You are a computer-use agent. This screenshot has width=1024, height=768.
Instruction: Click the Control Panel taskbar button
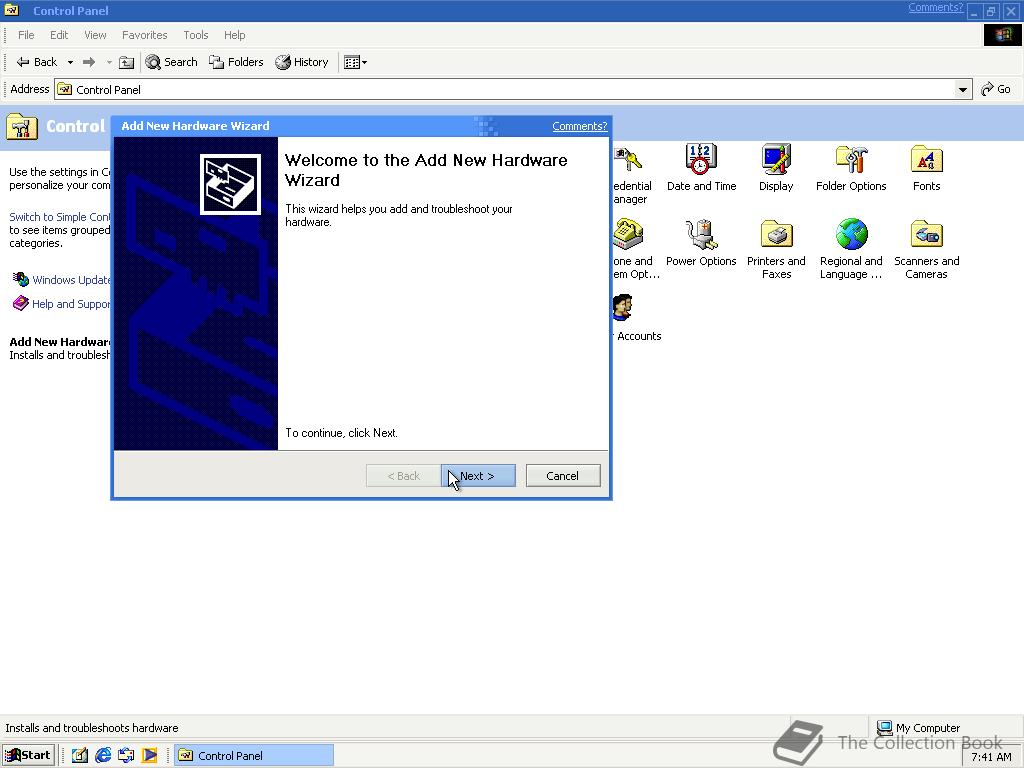(255, 755)
